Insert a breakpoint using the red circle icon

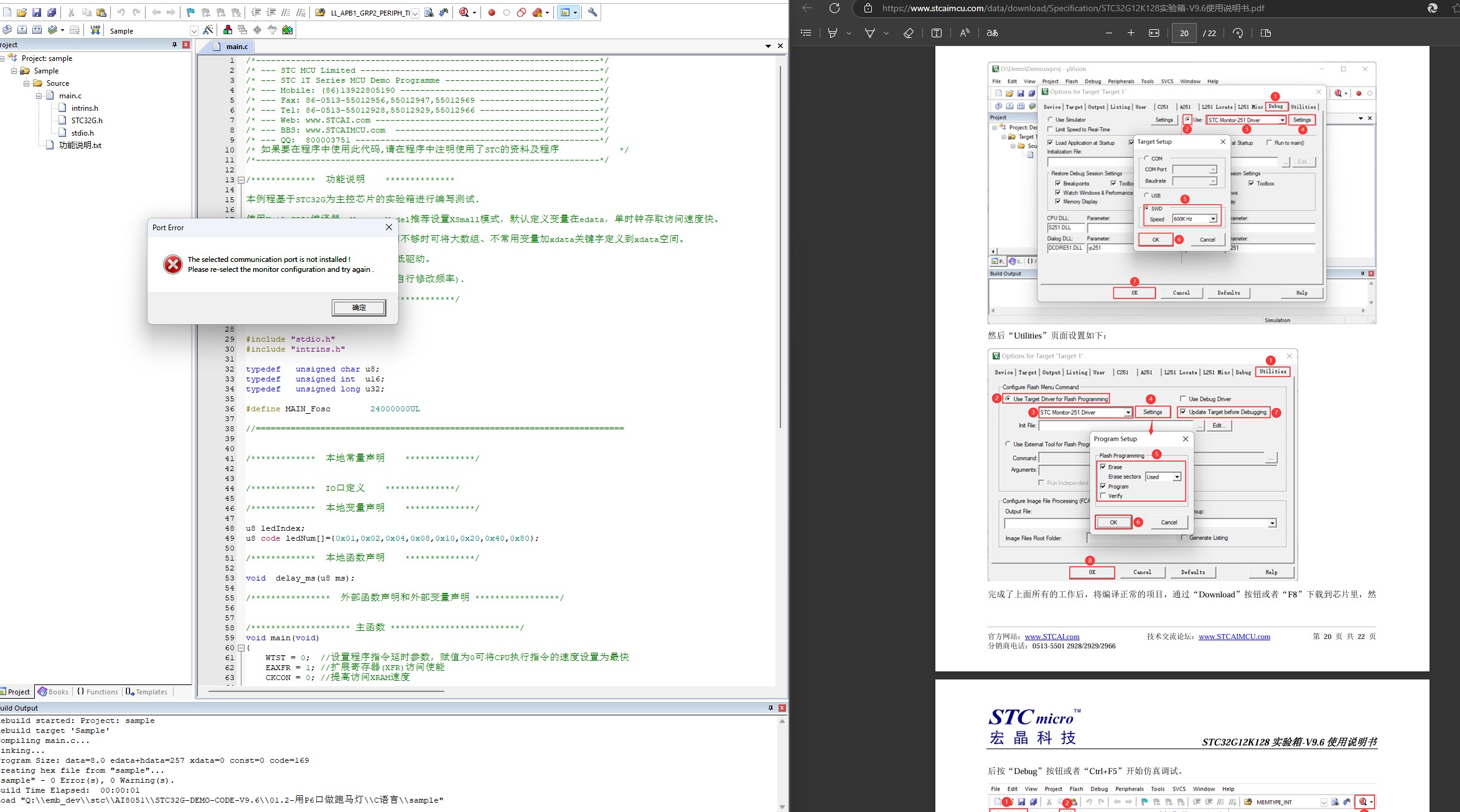tap(492, 12)
